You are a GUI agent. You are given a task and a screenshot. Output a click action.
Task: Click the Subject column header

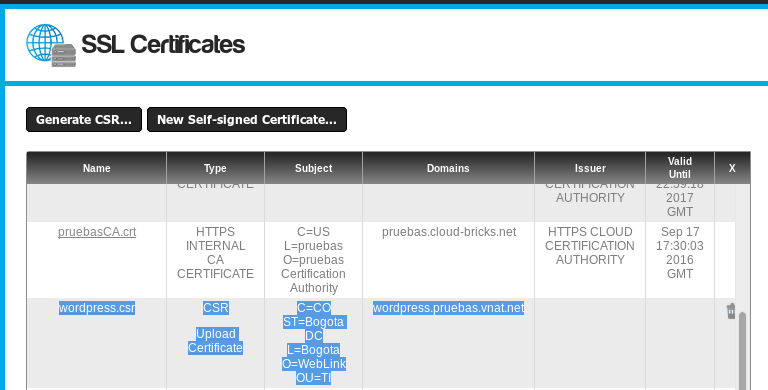[313, 168]
